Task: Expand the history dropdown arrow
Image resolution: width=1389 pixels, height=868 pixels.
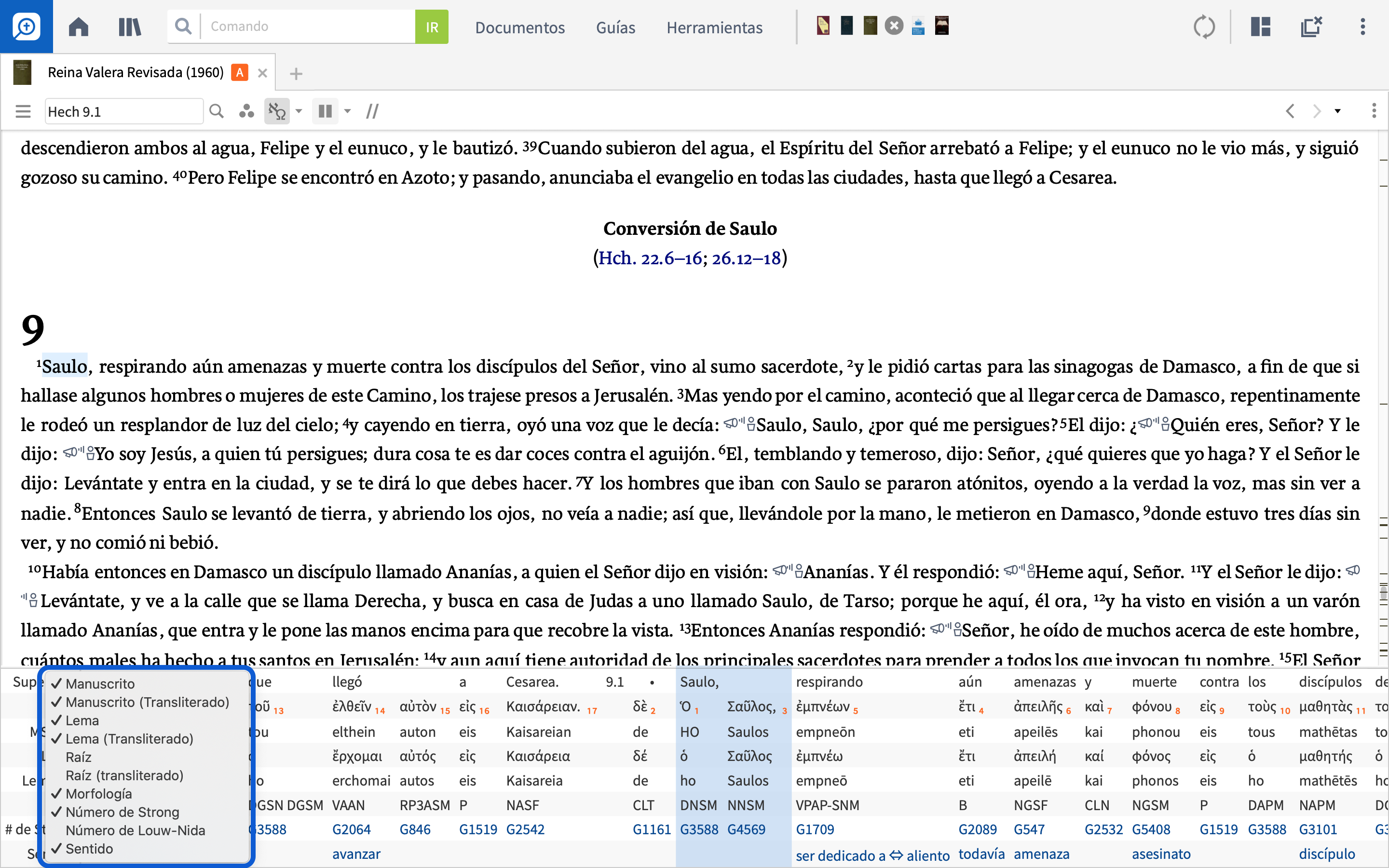Action: (x=1337, y=111)
